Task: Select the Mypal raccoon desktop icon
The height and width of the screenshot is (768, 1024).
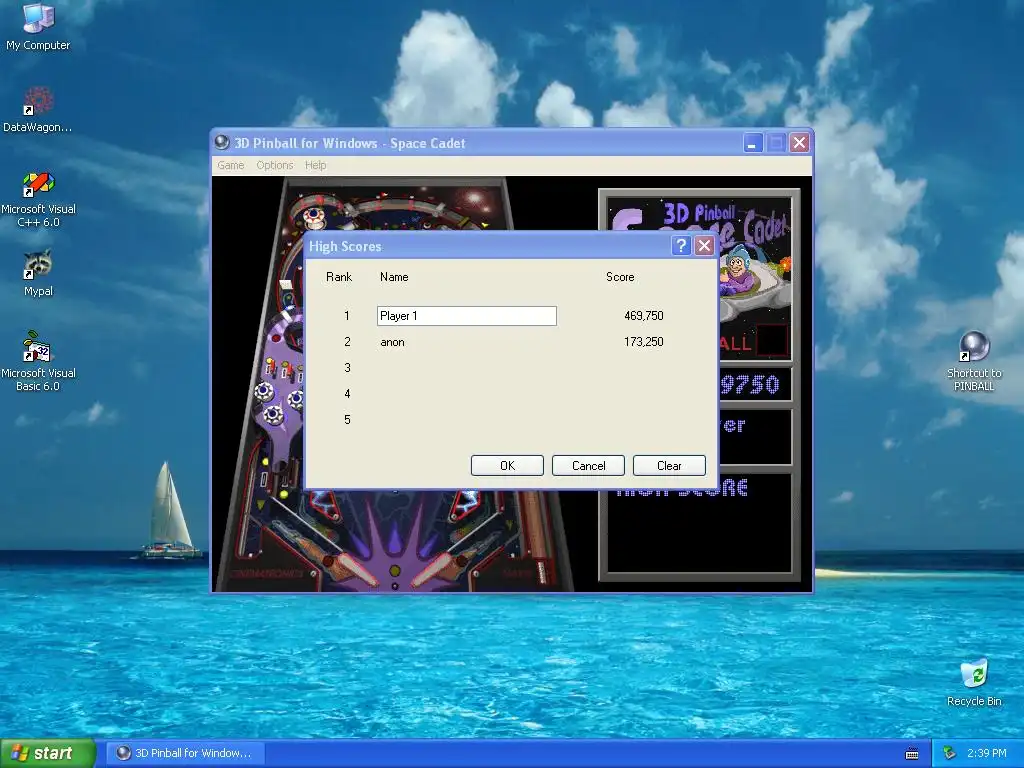Action: click(x=38, y=273)
